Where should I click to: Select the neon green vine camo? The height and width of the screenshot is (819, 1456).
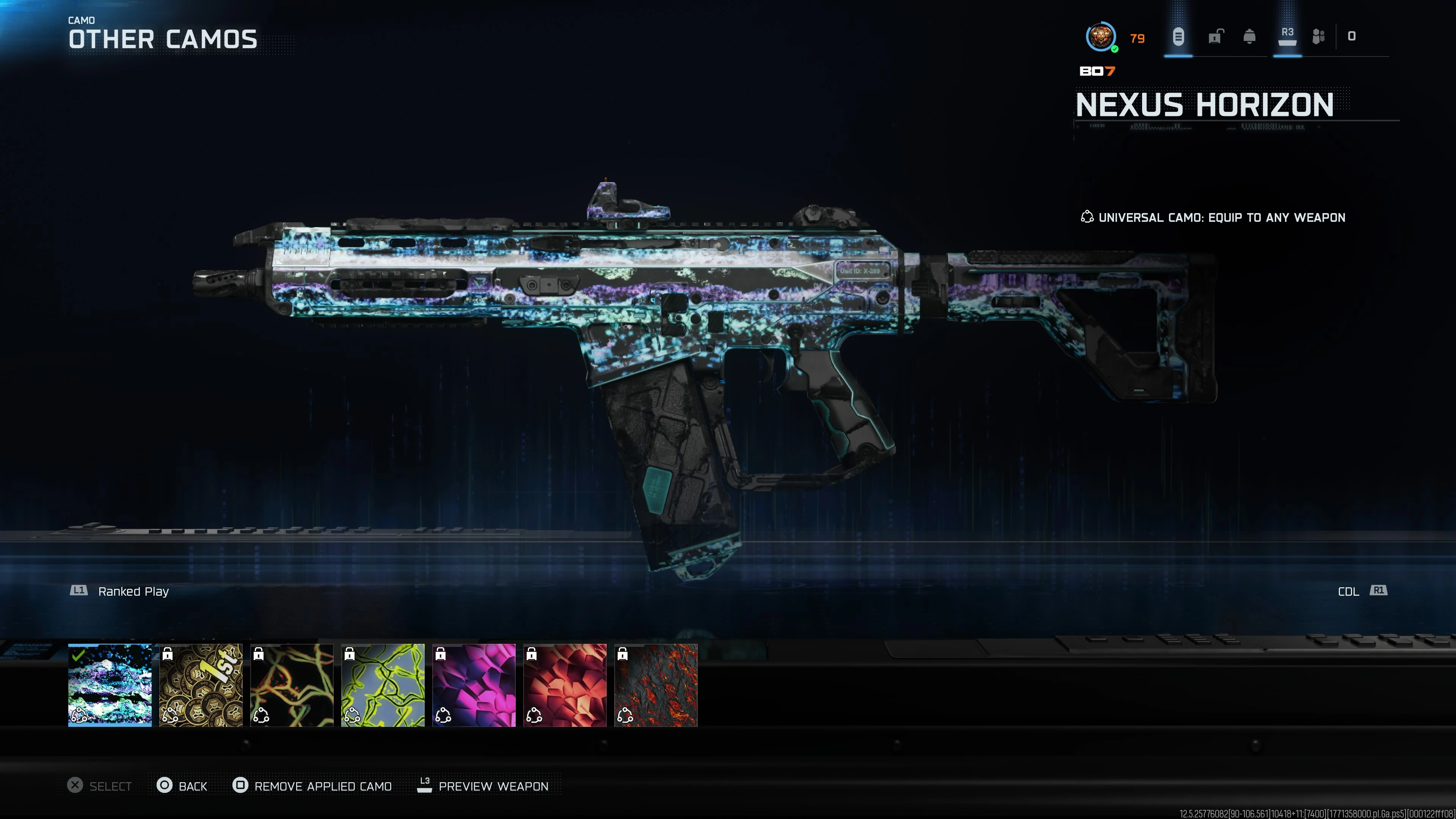tap(383, 685)
